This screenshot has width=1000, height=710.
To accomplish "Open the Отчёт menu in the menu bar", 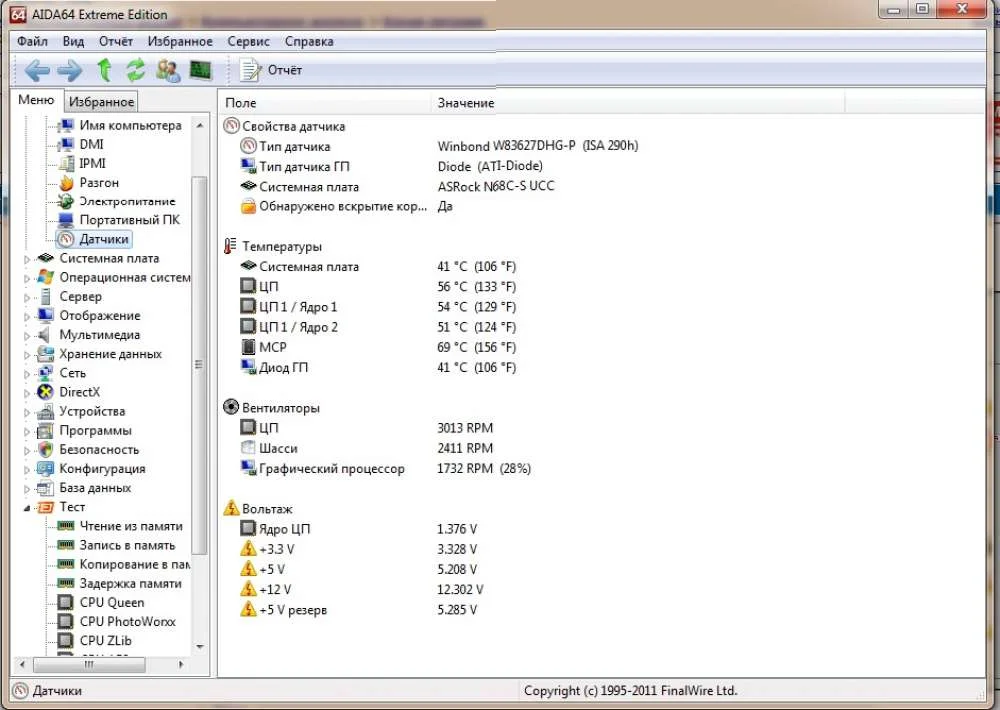I will [115, 41].
